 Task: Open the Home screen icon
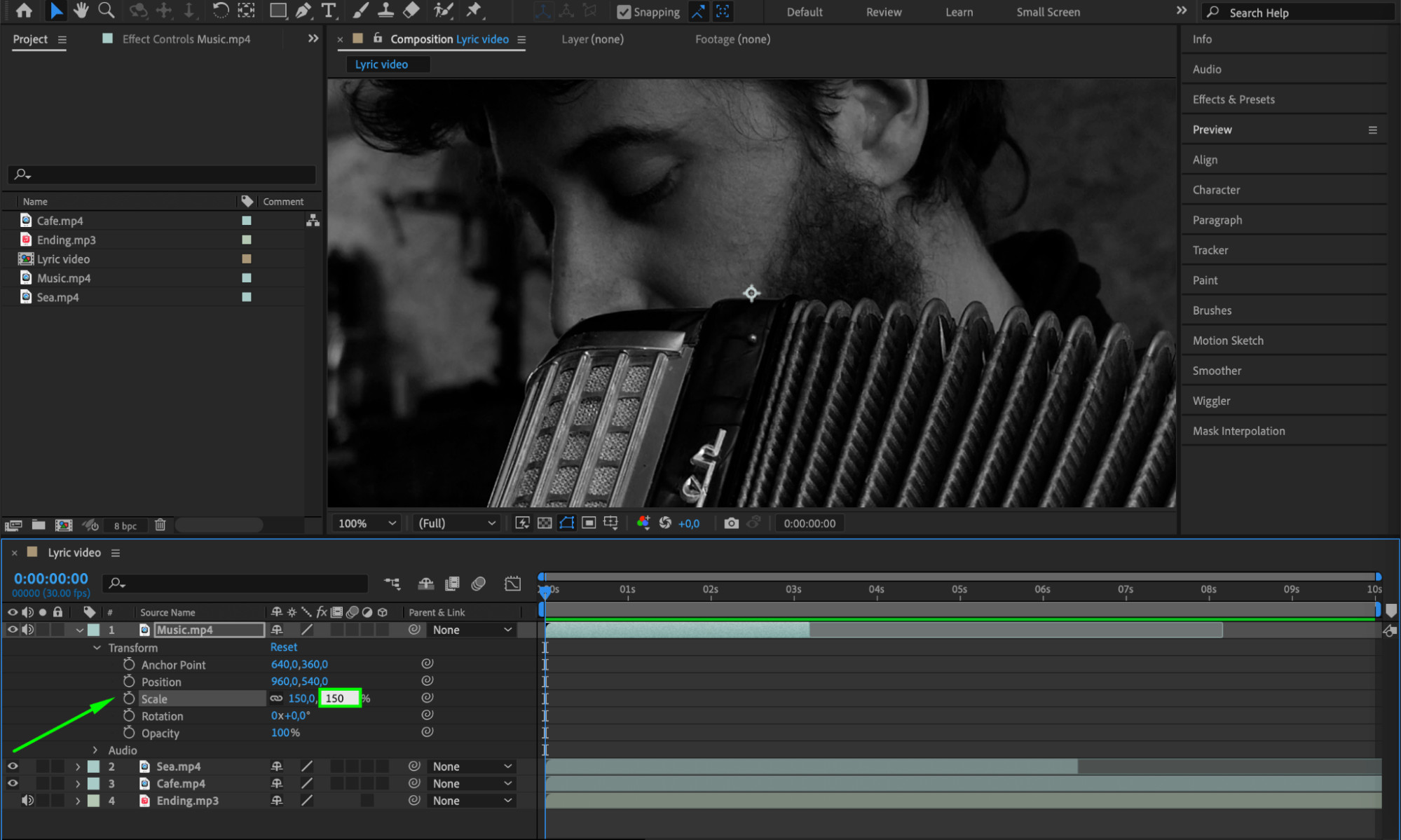click(x=24, y=10)
